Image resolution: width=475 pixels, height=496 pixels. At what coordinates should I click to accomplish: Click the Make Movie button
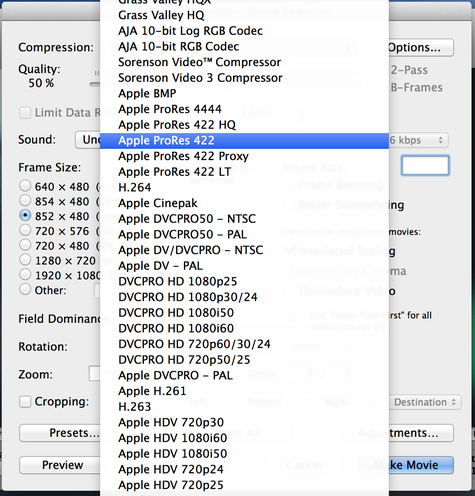pos(406,465)
